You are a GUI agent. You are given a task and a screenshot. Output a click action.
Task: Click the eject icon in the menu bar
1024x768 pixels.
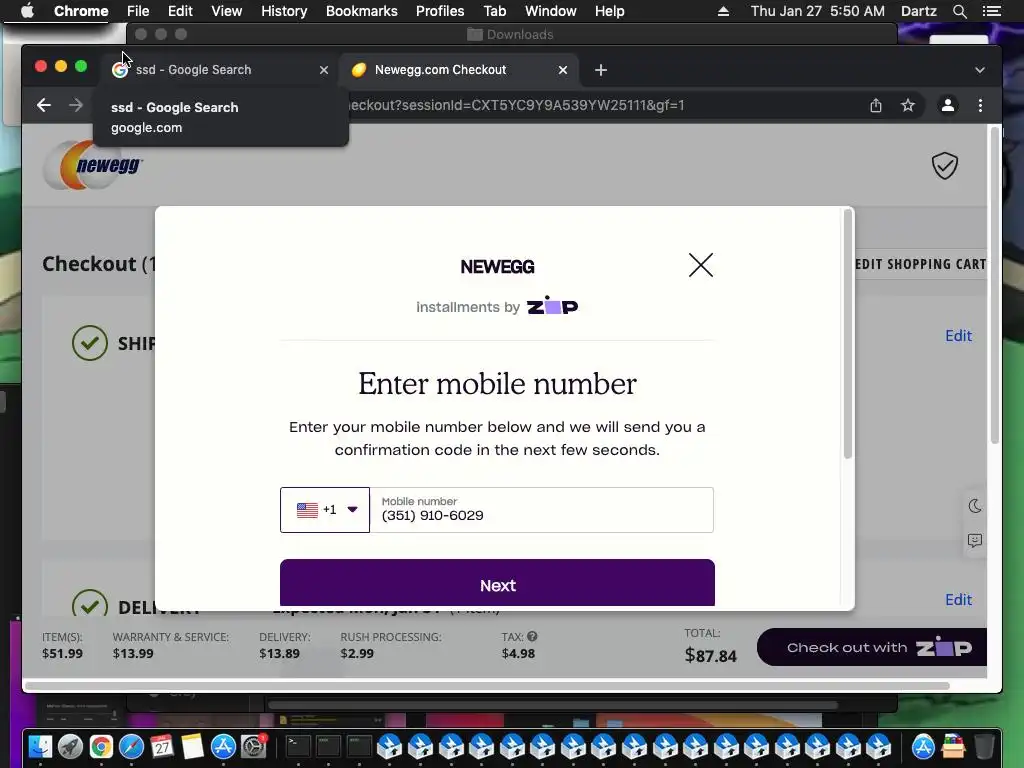(x=723, y=11)
